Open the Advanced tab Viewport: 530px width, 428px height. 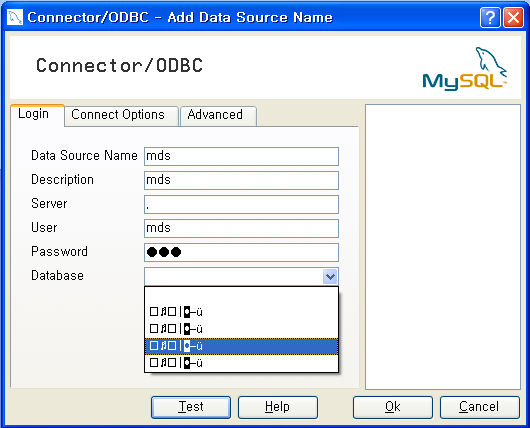click(x=218, y=115)
